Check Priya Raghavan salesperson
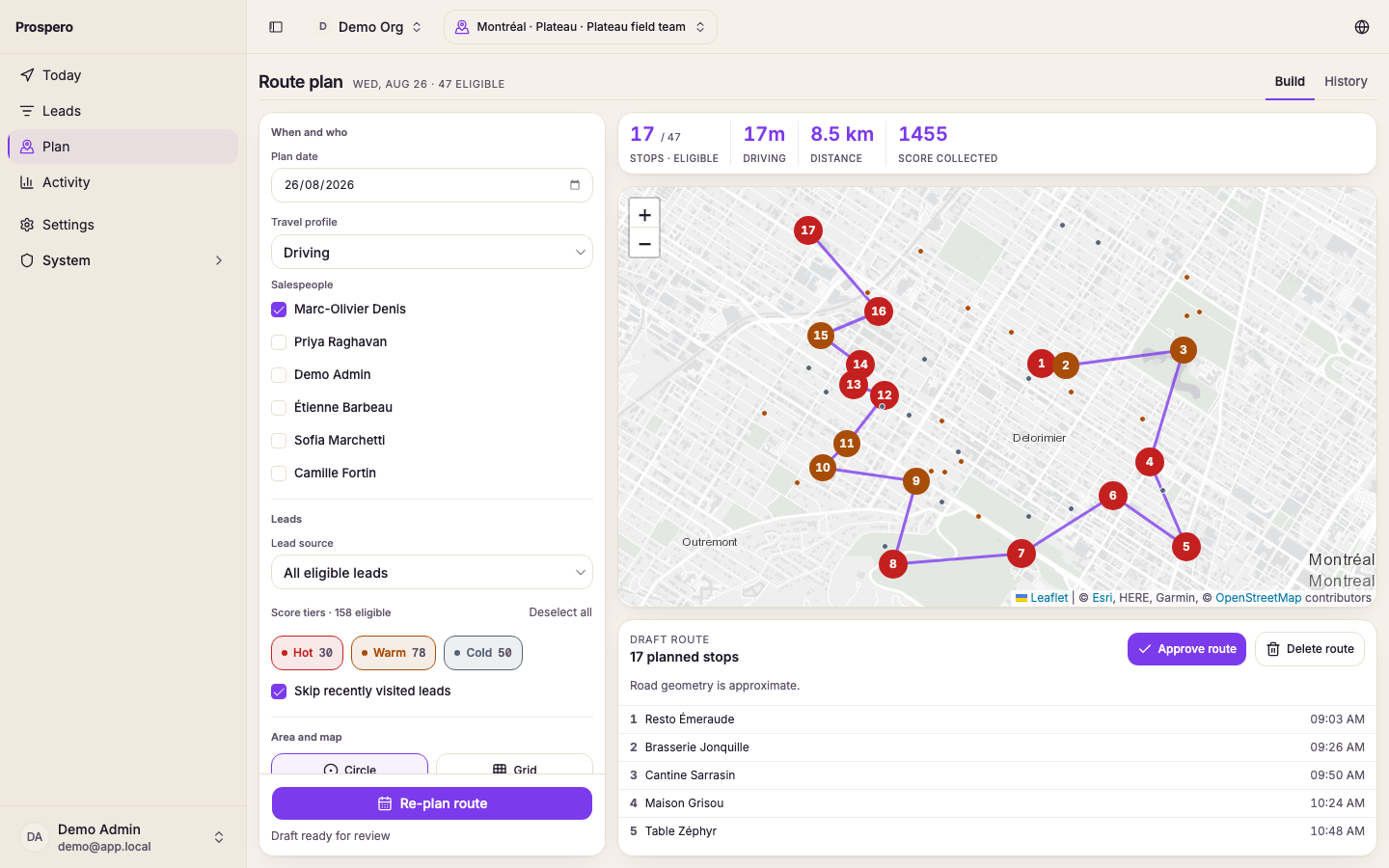Viewport: 1389px width, 868px height. pyautogui.click(x=279, y=342)
